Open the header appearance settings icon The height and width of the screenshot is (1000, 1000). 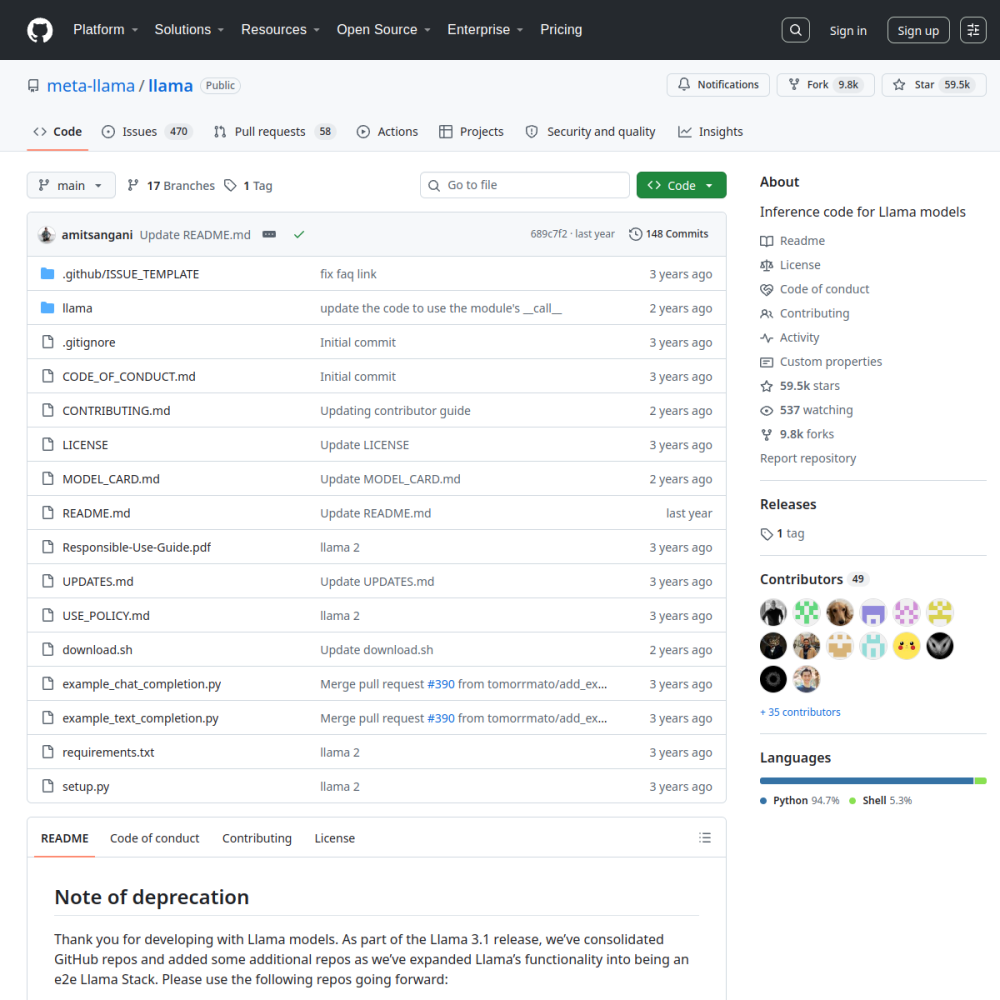pos(973,30)
